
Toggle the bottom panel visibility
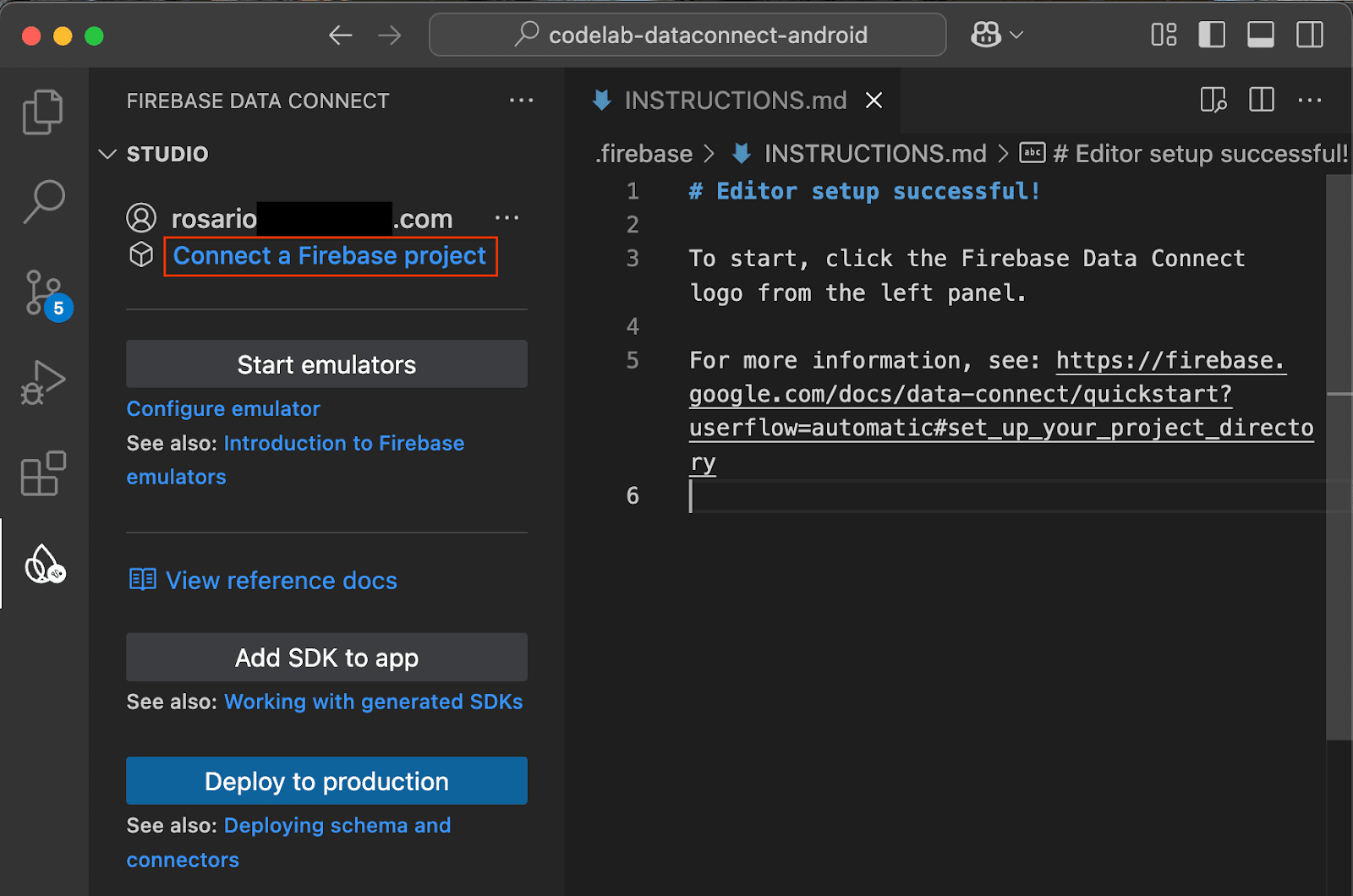pos(1260,35)
